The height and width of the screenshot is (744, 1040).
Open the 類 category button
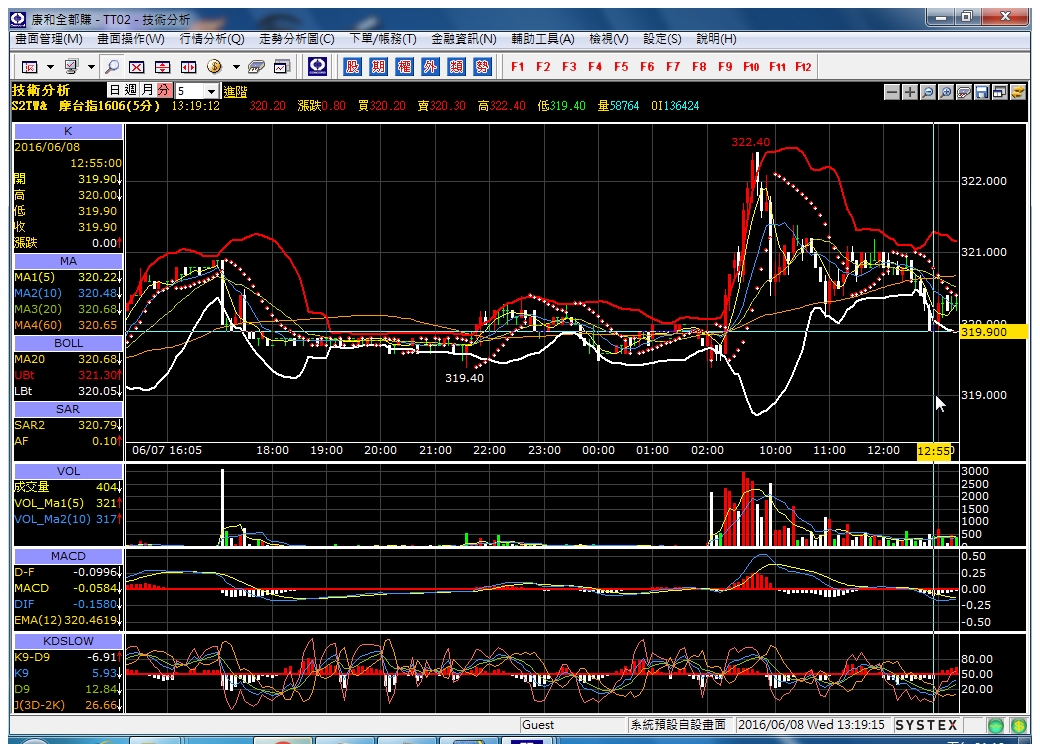(456, 66)
